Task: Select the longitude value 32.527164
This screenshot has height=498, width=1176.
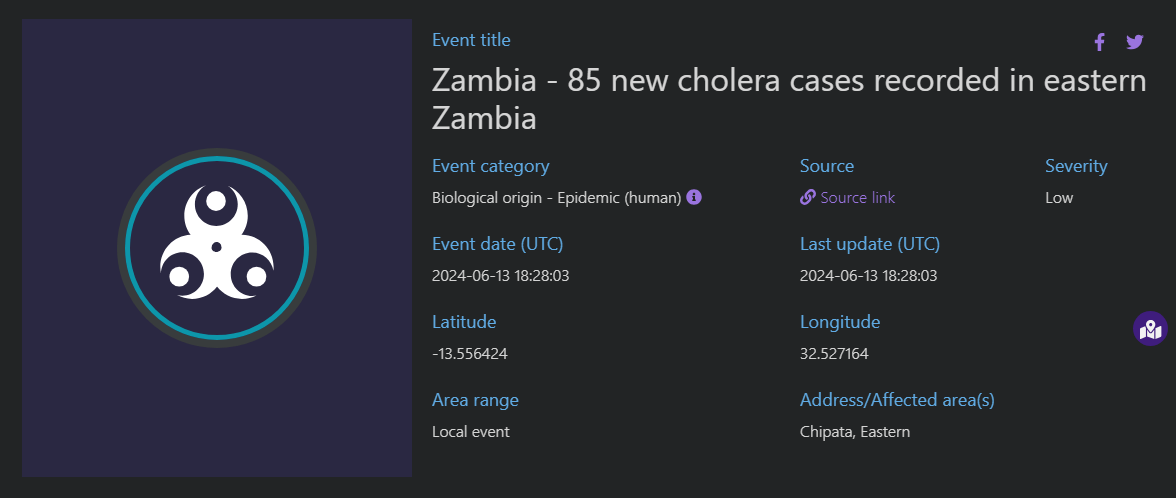Action: tap(834, 354)
